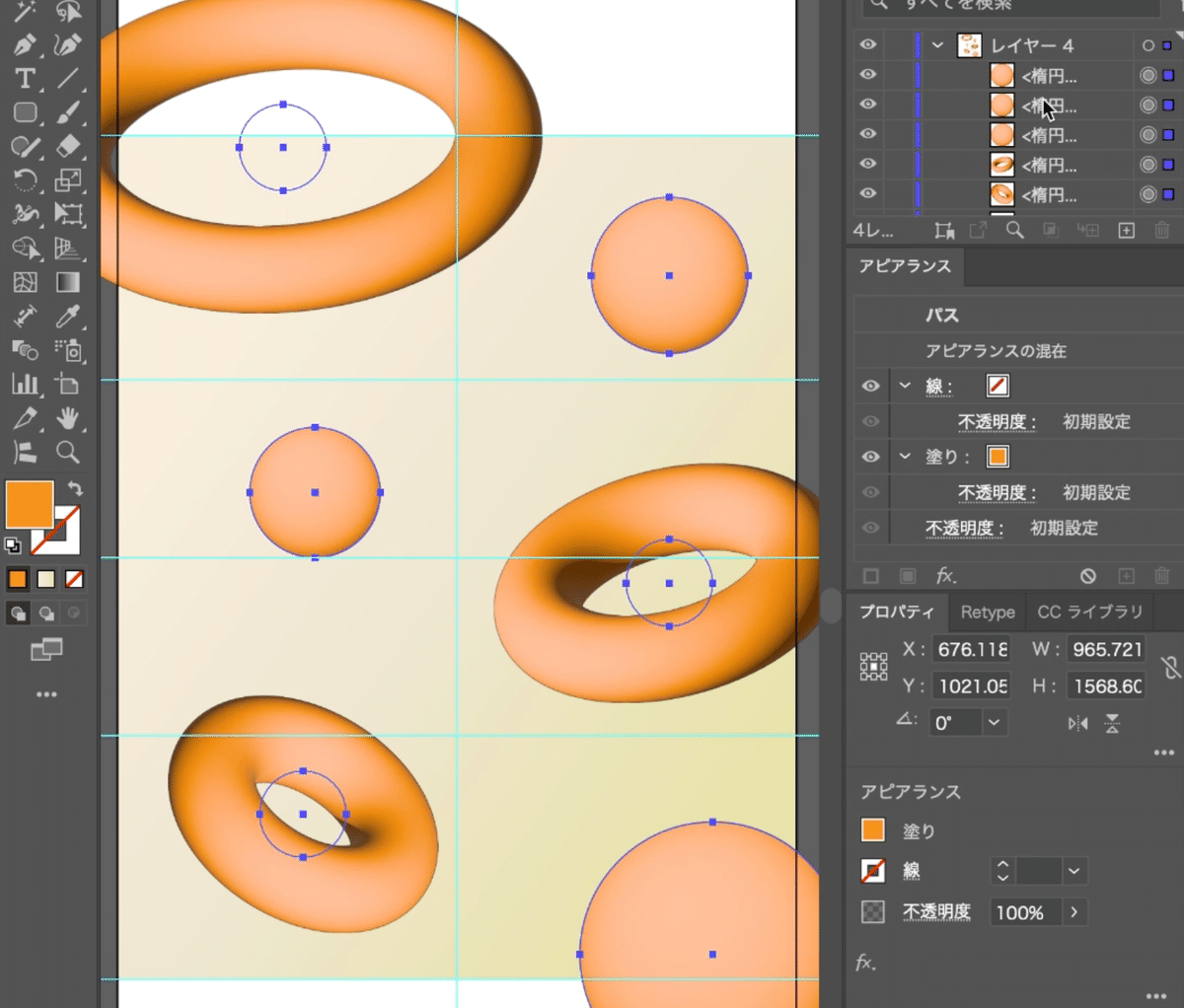Select the Gradient tool

point(67,282)
